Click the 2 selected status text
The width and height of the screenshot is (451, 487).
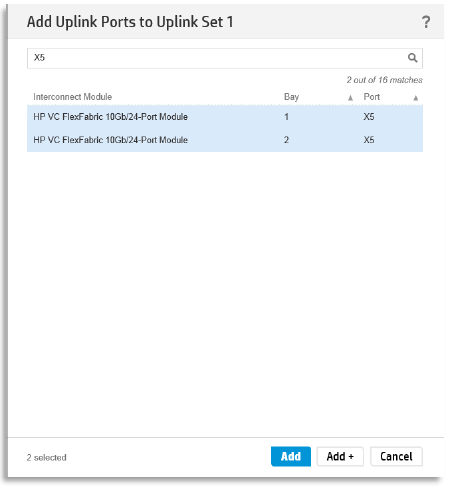tap(47, 458)
